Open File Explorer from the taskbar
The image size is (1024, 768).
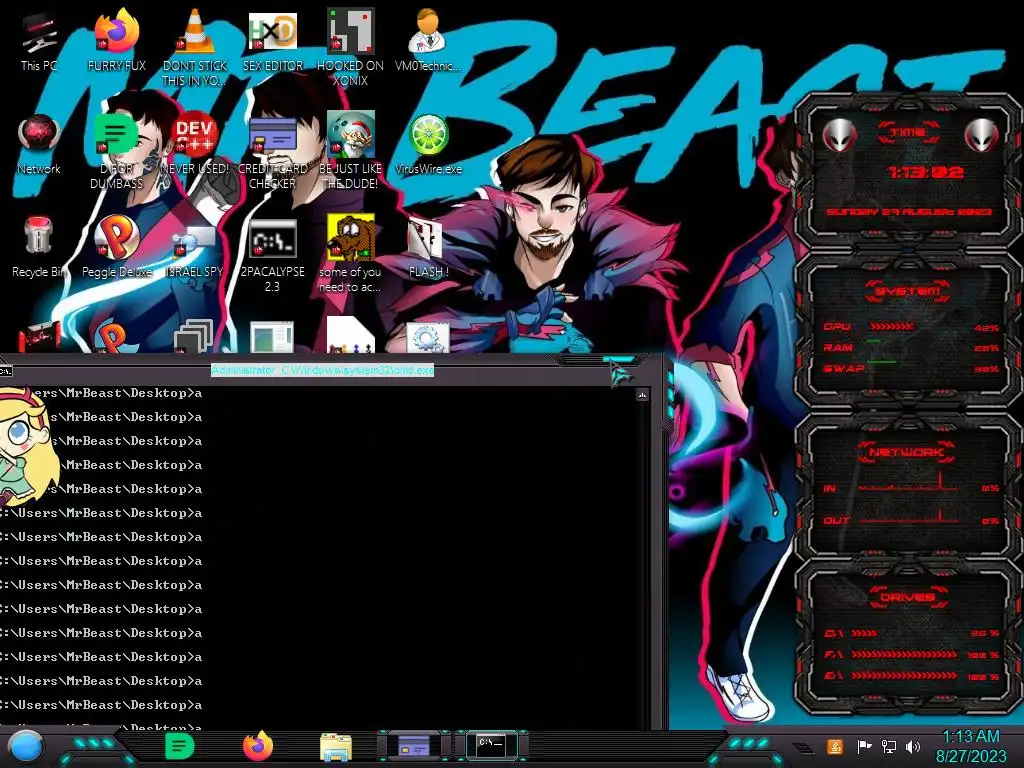pos(336,747)
